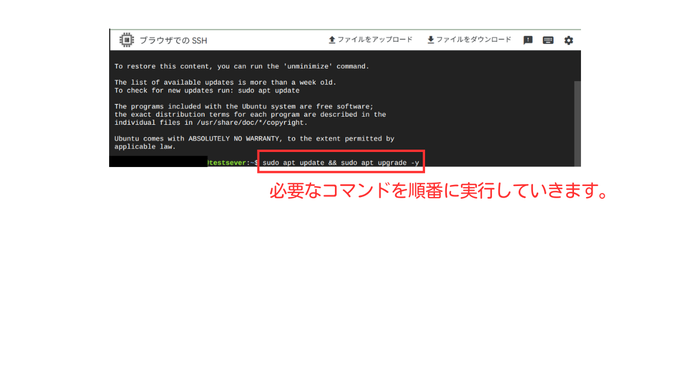
Task: Click the text 'individual files in /usr/share/doc/*/copyright.'
Action: pos(211,123)
